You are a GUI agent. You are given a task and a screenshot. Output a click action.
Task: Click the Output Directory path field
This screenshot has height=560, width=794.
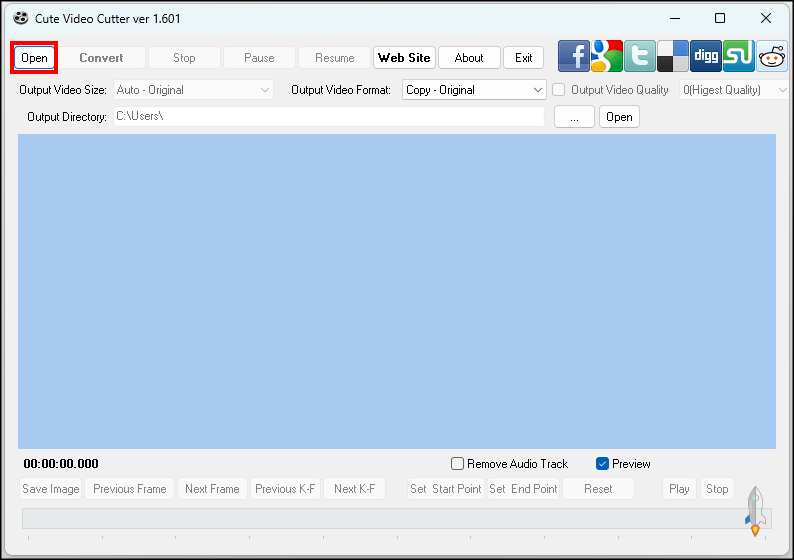[x=328, y=117]
